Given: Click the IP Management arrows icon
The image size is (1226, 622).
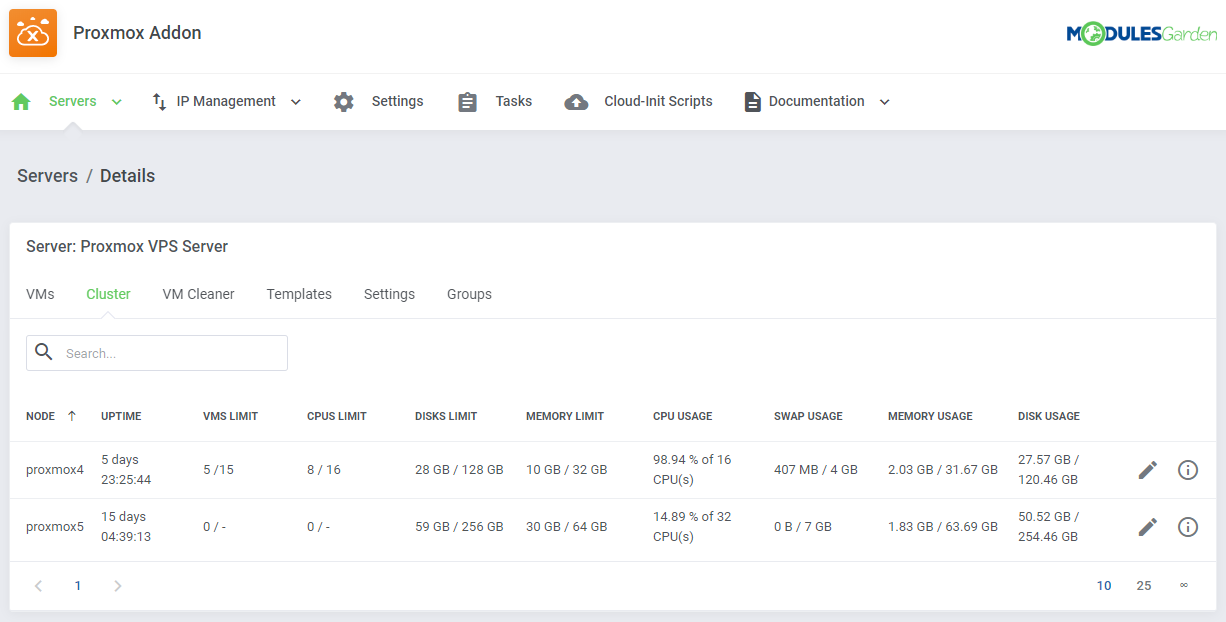Looking at the screenshot, I should (157, 101).
